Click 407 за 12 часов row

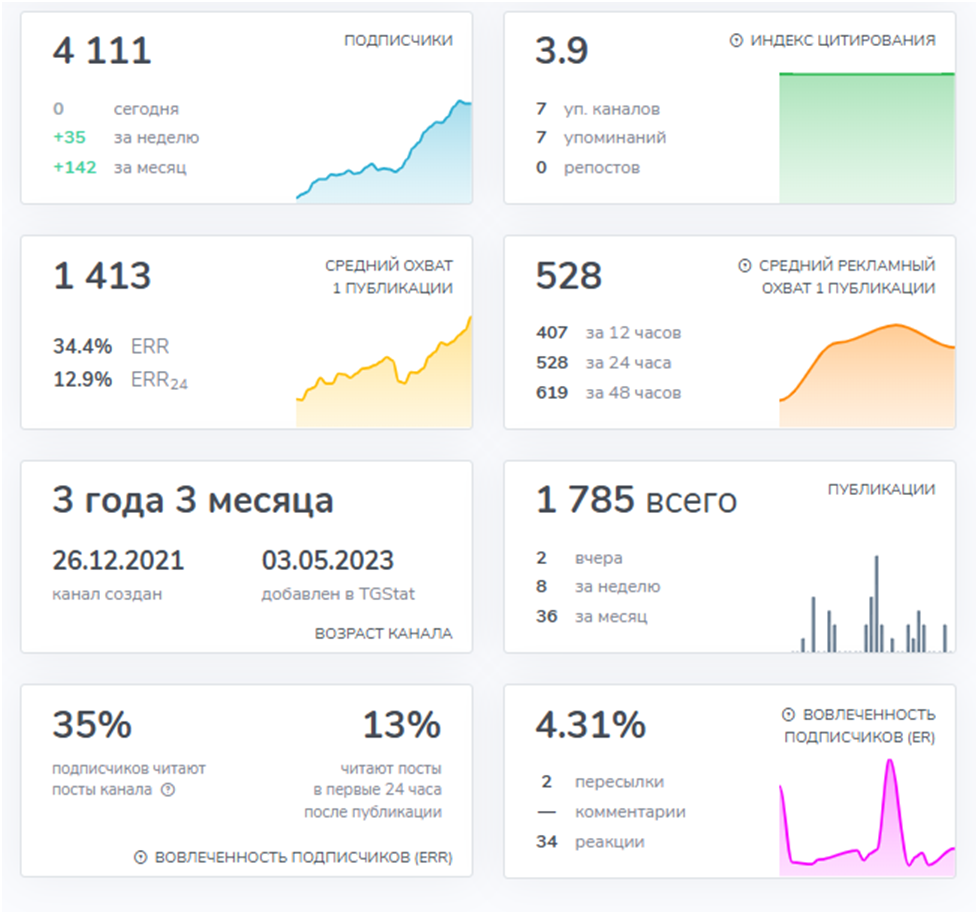point(609,333)
